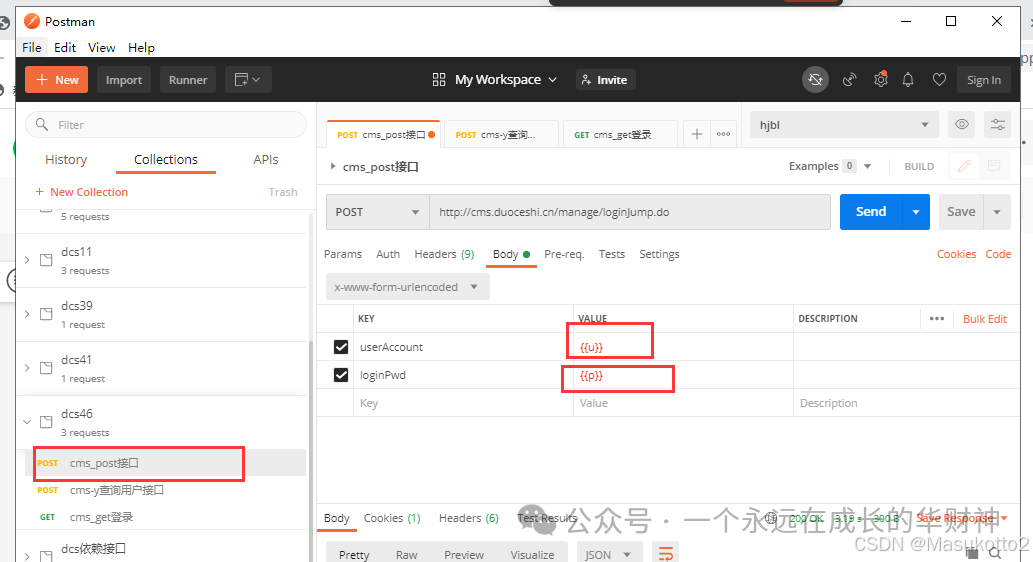The width and height of the screenshot is (1033, 562).
Task: Expand the dcs41 collection
Action: (x=27, y=368)
